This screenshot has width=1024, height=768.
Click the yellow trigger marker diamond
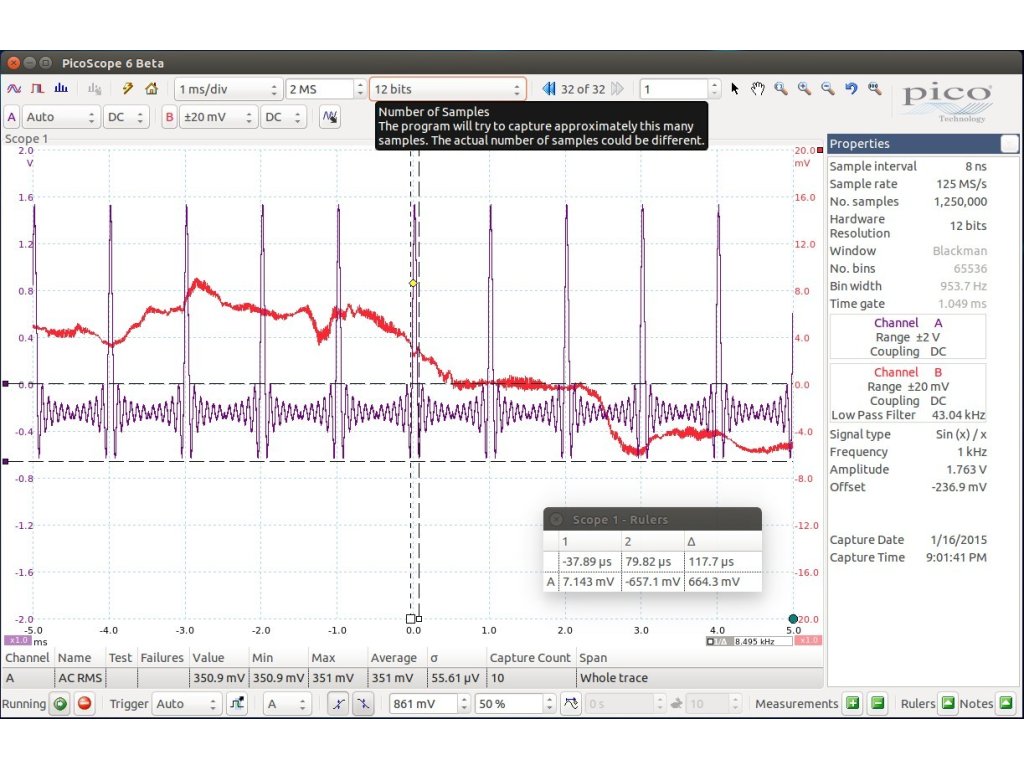(413, 283)
